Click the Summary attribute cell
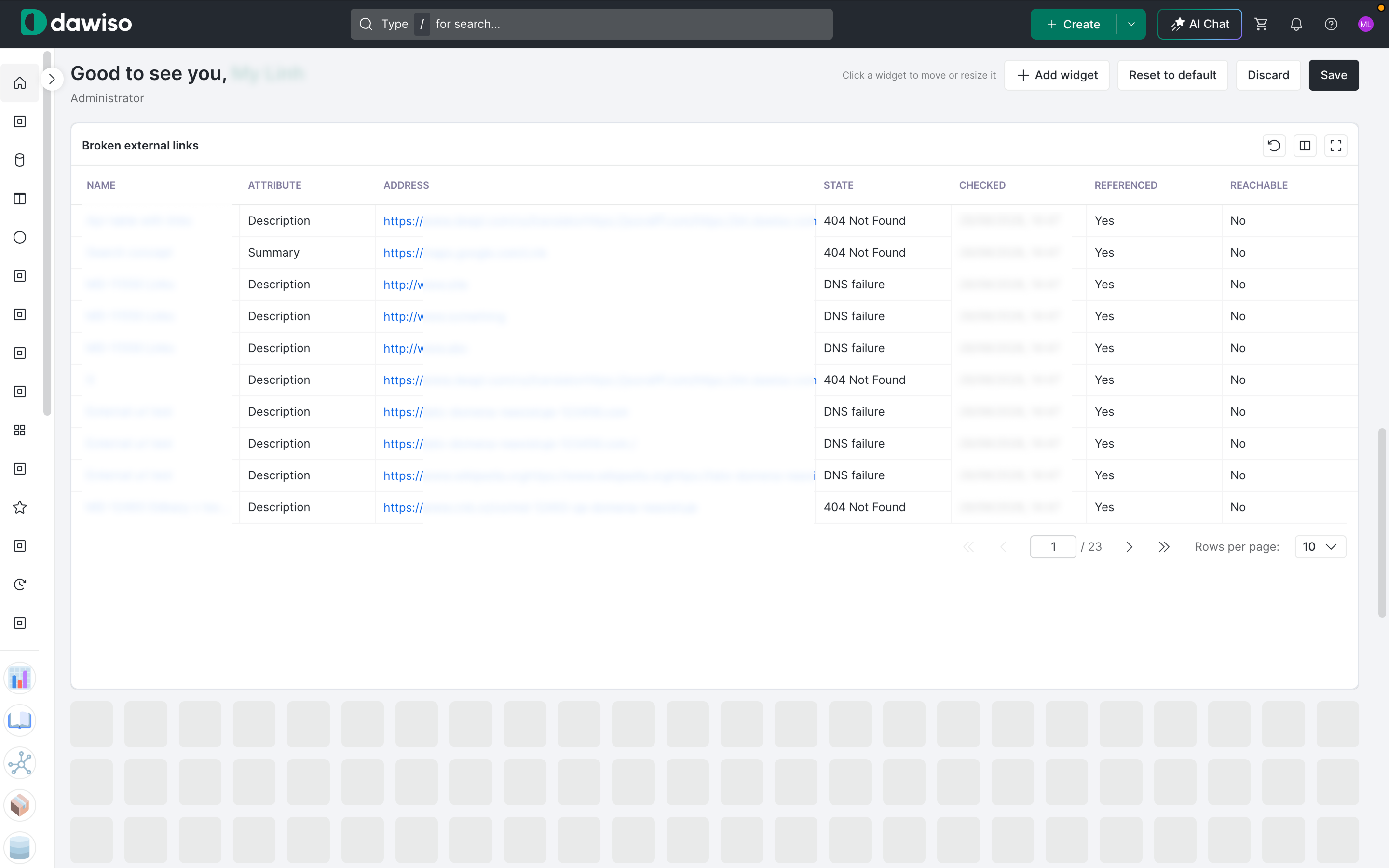Screen dimensions: 1389x868 pyautogui.click(x=307, y=253)
